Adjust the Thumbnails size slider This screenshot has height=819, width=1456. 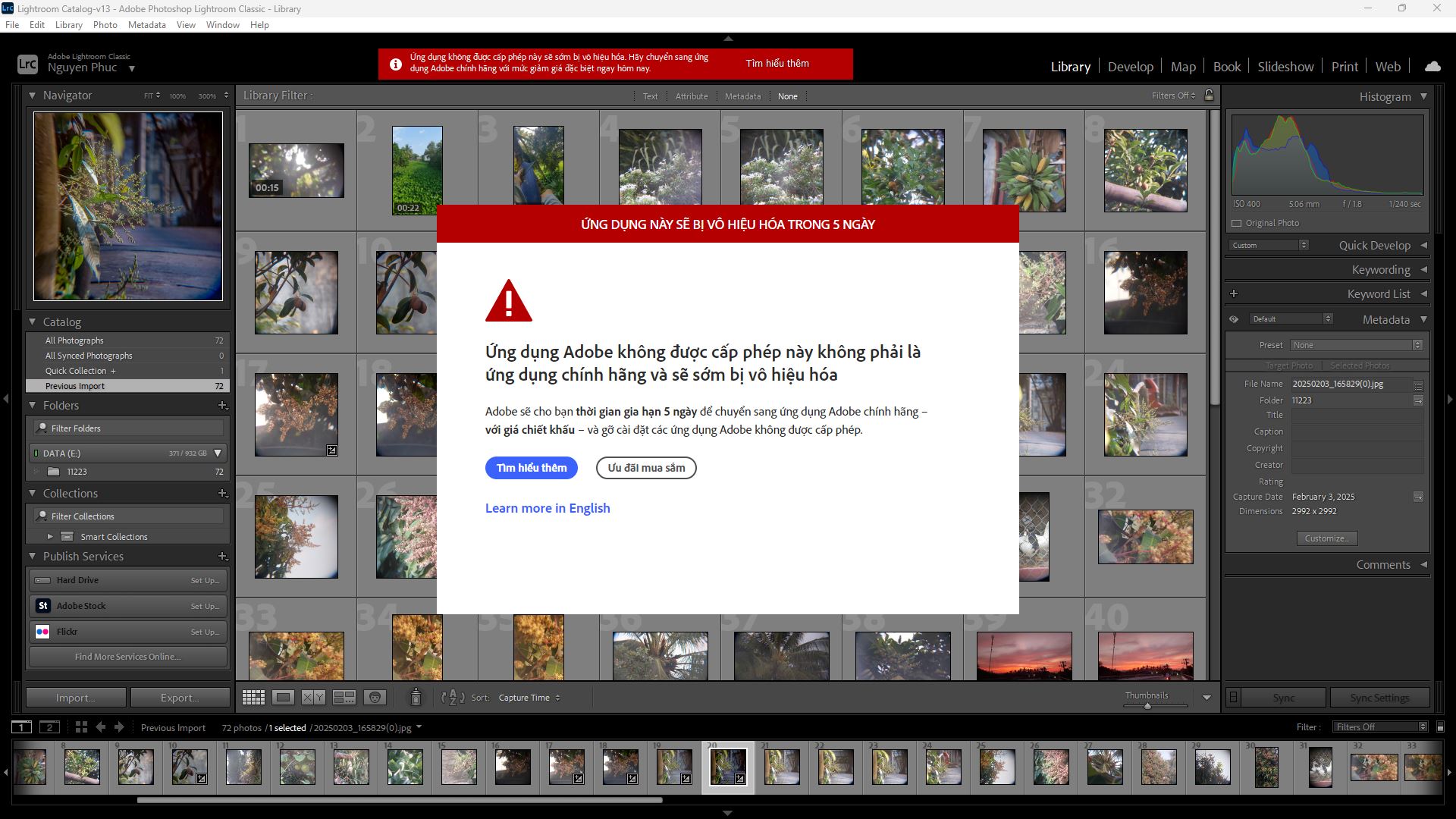coord(1147,705)
